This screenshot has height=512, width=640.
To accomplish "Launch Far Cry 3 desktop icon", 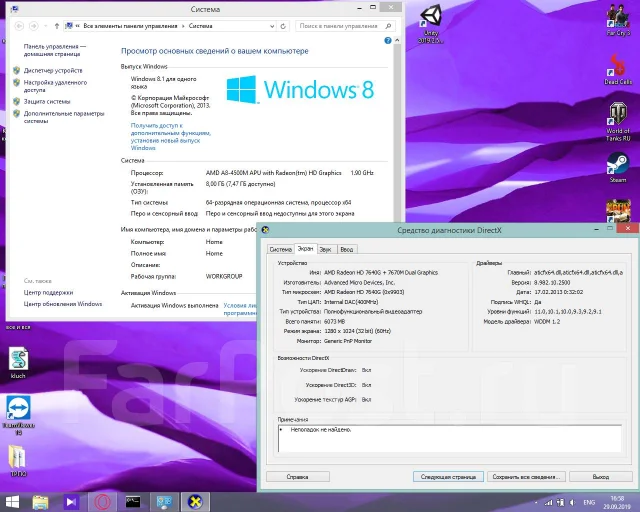I will tap(618, 20).
